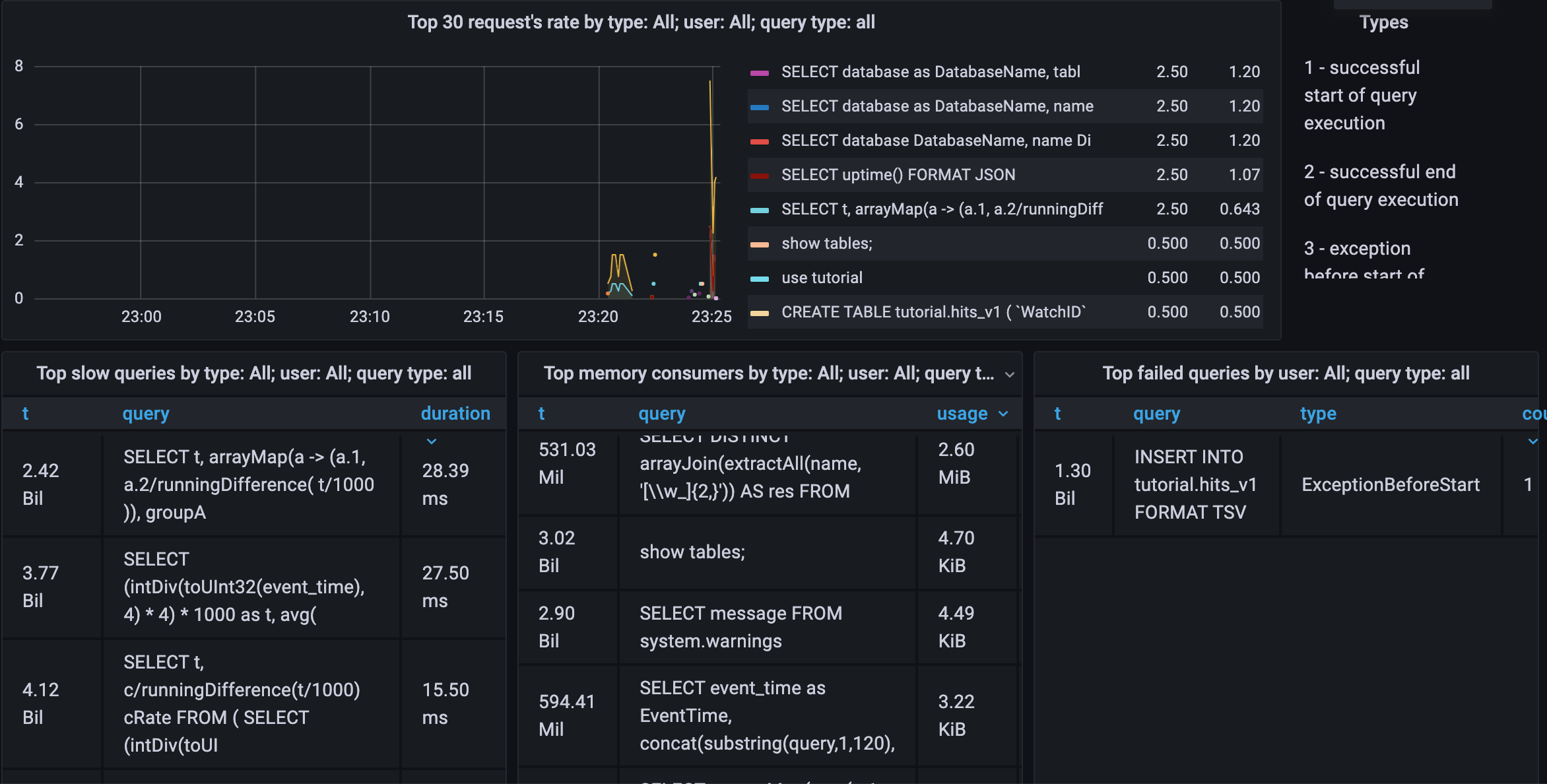1547x784 pixels.
Task: Click the teal swatch for the 'SELECT t, arrayMap' series
Action: point(760,210)
